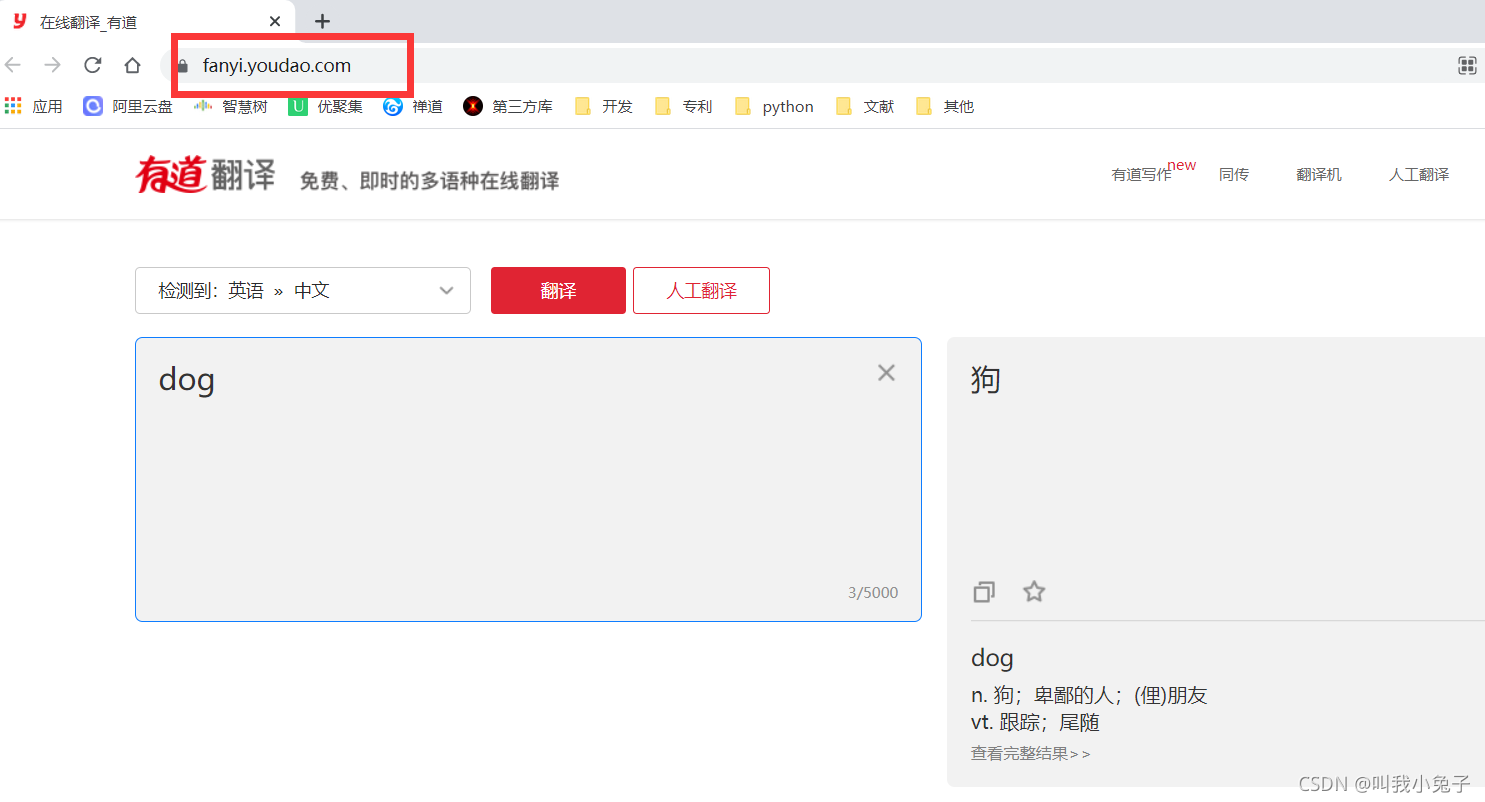This screenshot has height=802, width=1485.
Task: Click the dictionary headword dog
Action: coord(992,658)
